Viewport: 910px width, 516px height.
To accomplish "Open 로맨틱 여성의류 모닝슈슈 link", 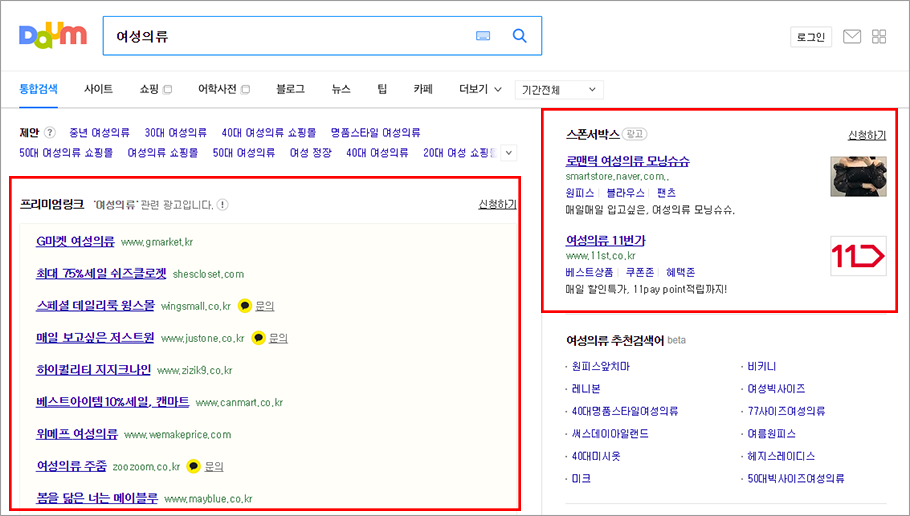I will [x=627, y=161].
